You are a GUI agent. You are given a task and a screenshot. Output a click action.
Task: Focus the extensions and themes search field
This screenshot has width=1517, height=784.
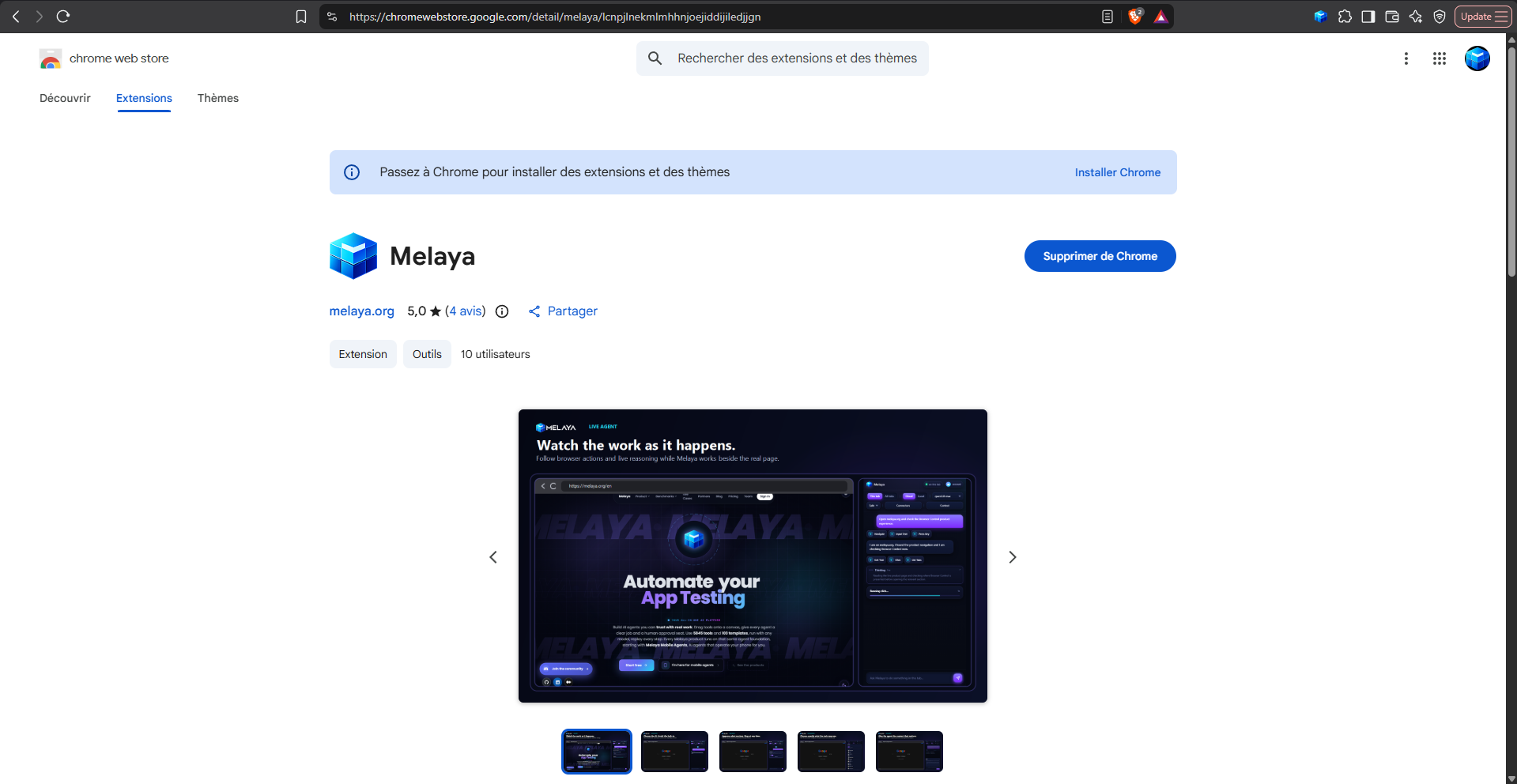[783, 58]
